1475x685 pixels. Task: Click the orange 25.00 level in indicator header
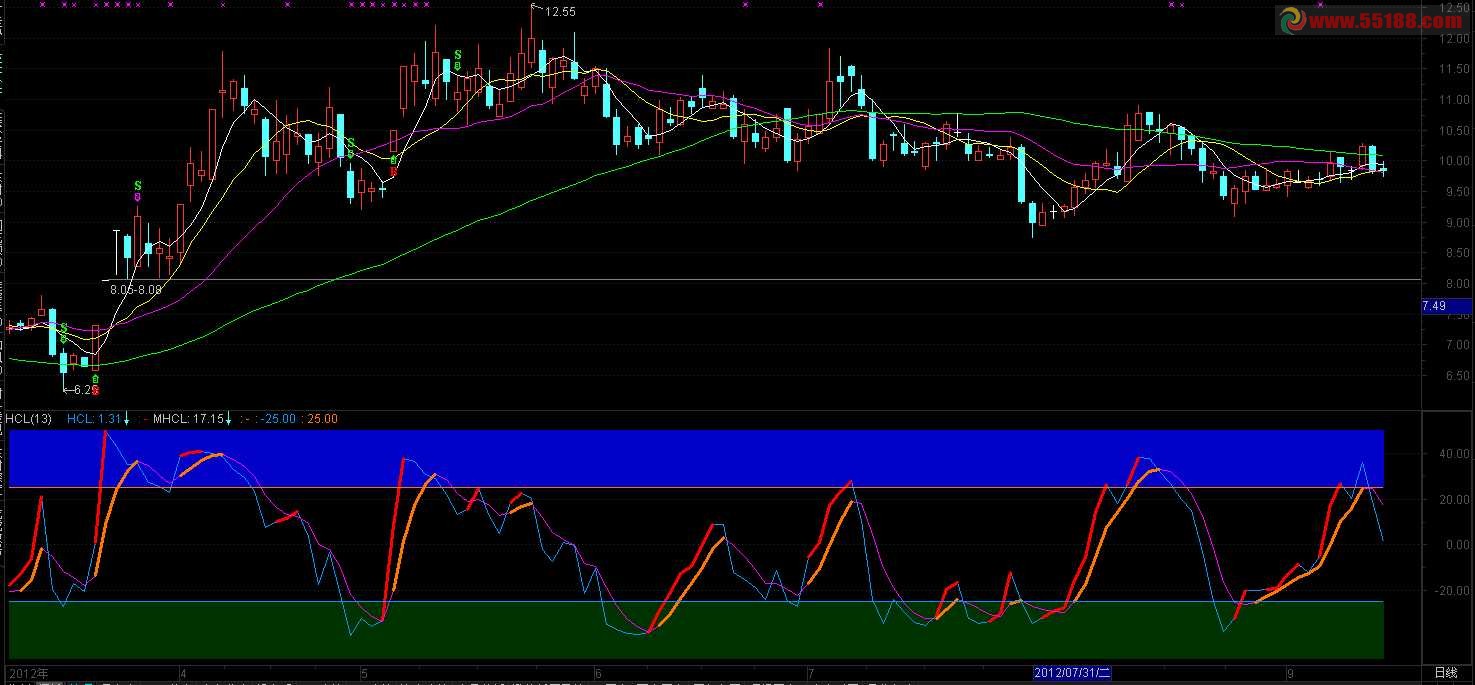322,419
